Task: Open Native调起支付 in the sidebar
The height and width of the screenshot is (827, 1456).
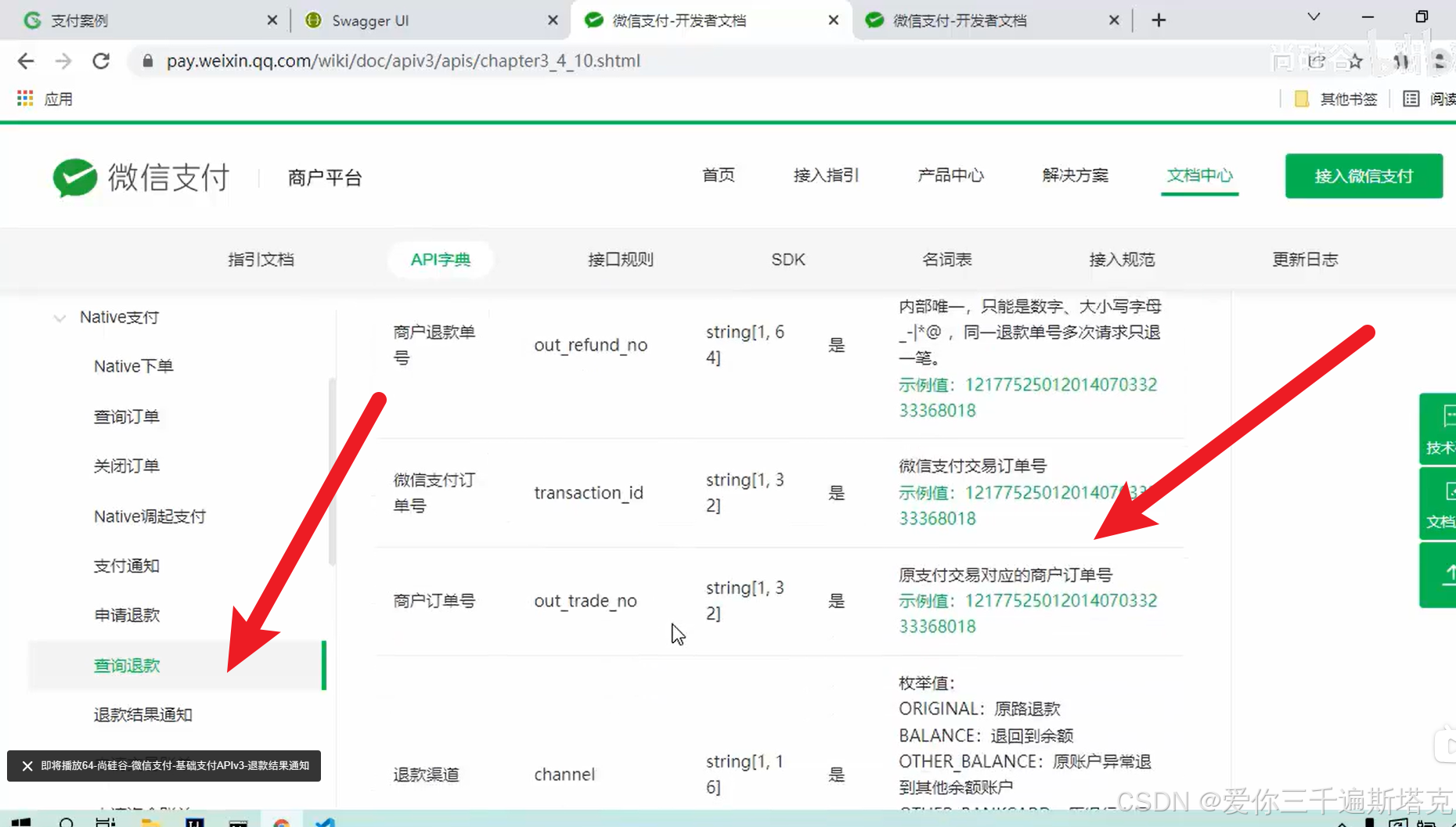Action: pyautogui.click(x=150, y=516)
